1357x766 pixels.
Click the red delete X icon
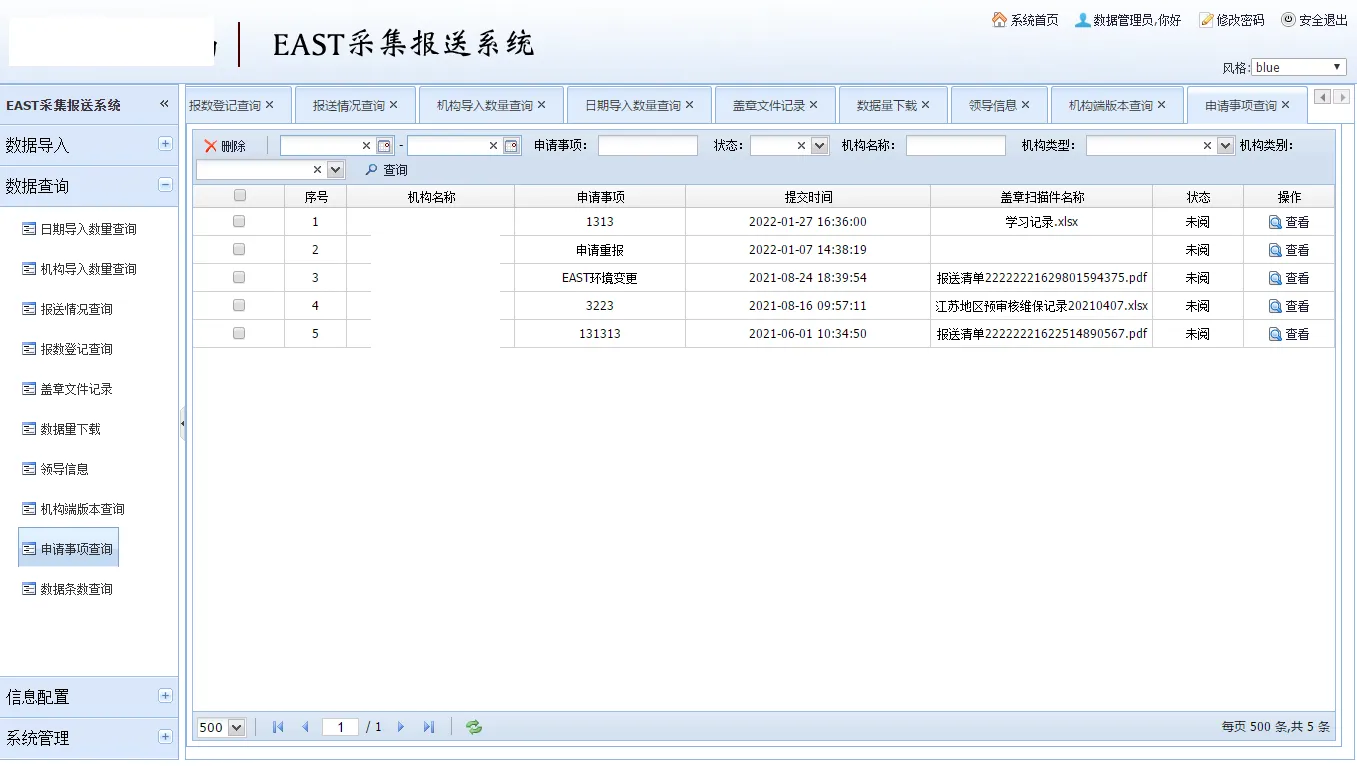click(x=211, y=146)
